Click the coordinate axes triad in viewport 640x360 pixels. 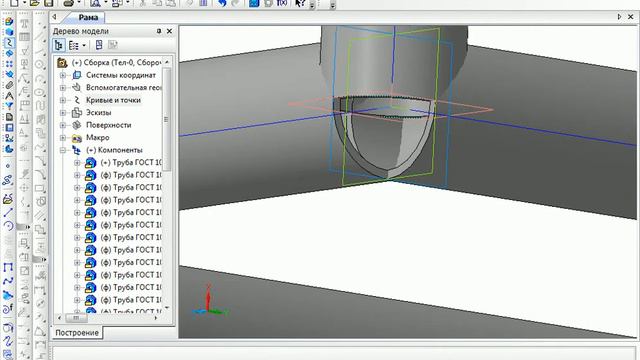209,301
